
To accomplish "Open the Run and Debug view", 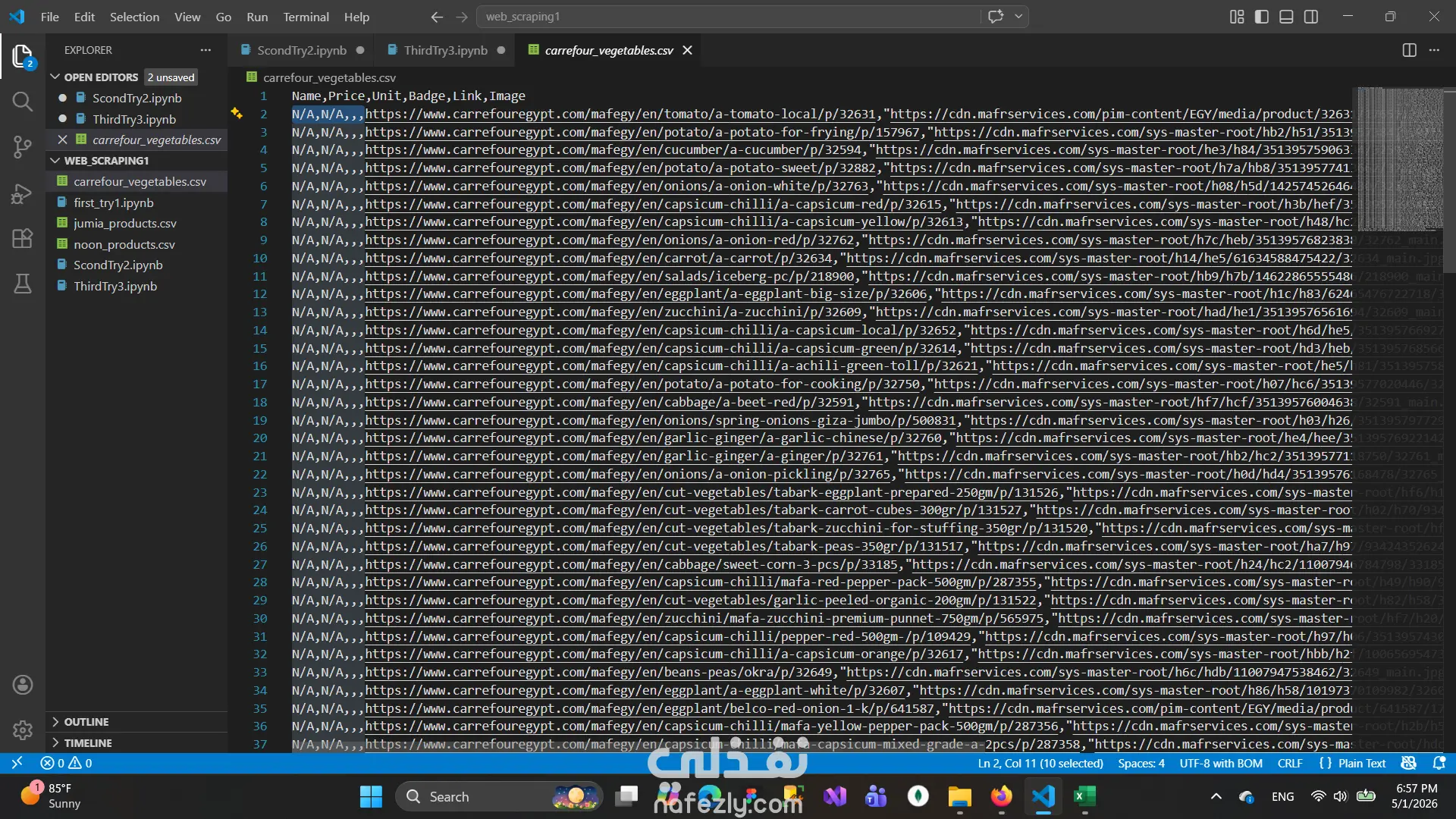I will (x=22, y=193).
